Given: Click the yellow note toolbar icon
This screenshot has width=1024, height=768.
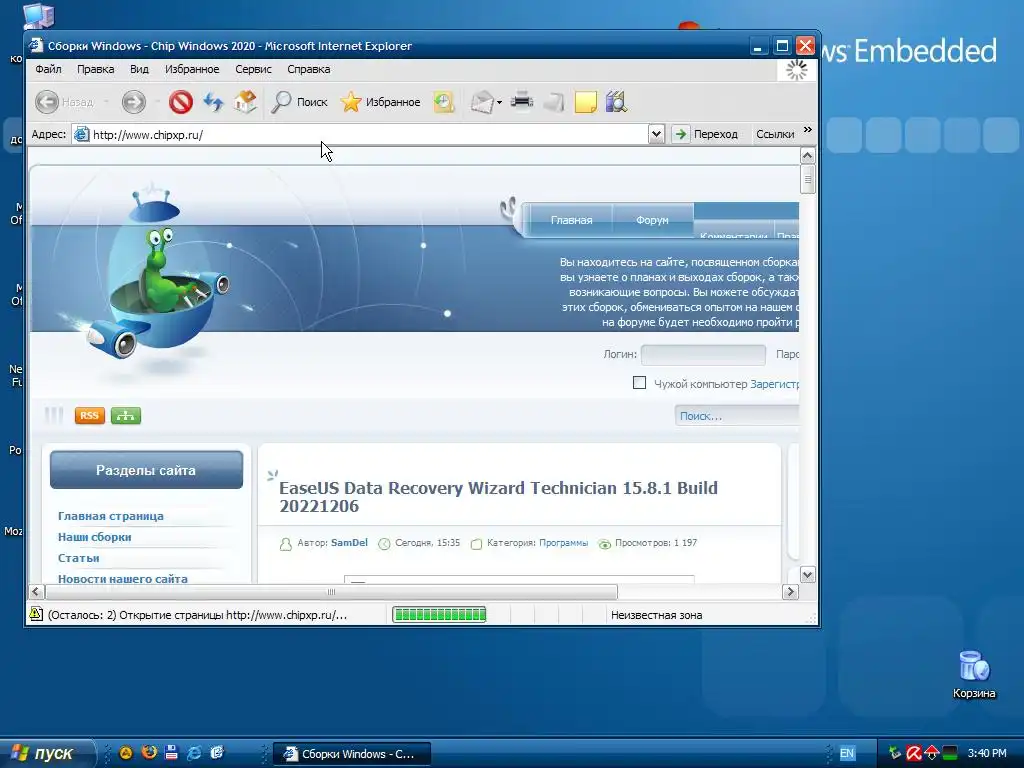Looking at the screenshot, I should point(585,102).
